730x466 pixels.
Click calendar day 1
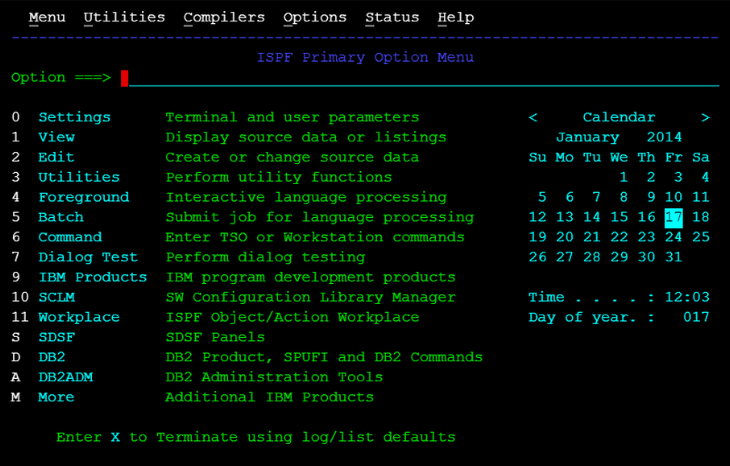(x=624, y=177)
